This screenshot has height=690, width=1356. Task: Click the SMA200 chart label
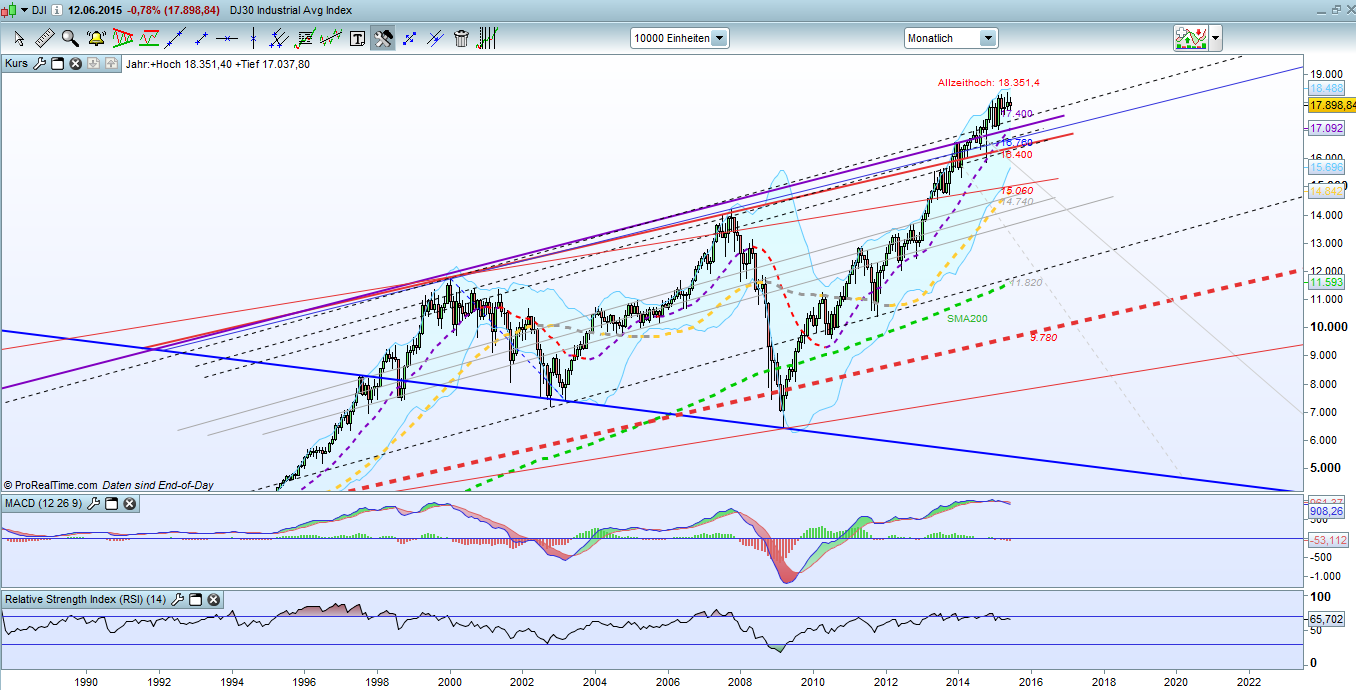coord(965,318)
